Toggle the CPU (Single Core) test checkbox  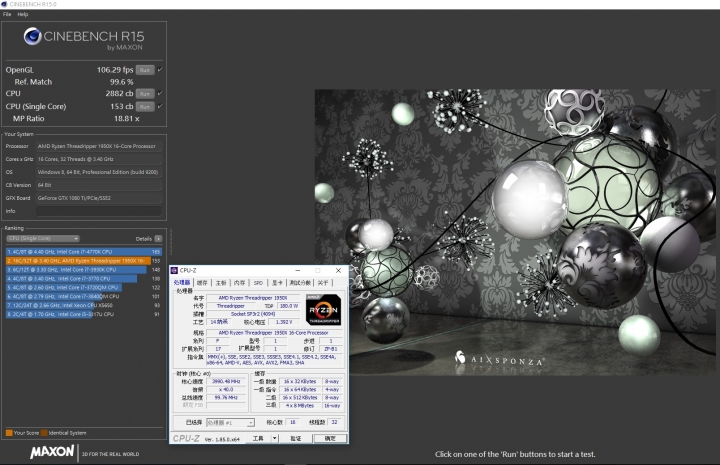coord(160,106)
